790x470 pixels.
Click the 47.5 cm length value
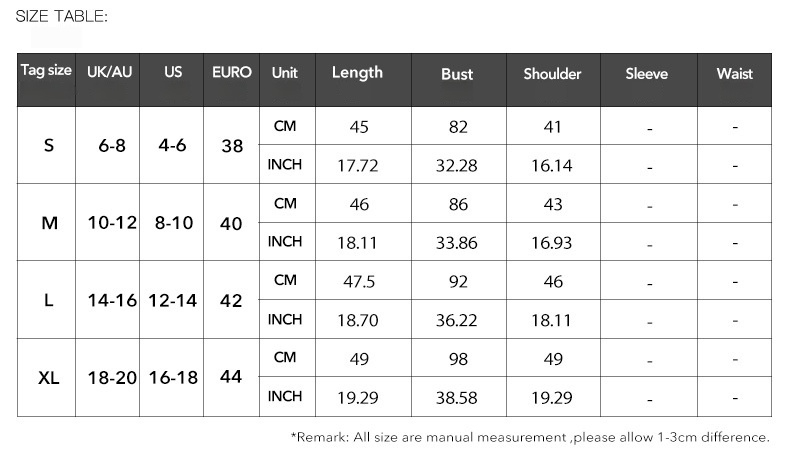(358, 282)
